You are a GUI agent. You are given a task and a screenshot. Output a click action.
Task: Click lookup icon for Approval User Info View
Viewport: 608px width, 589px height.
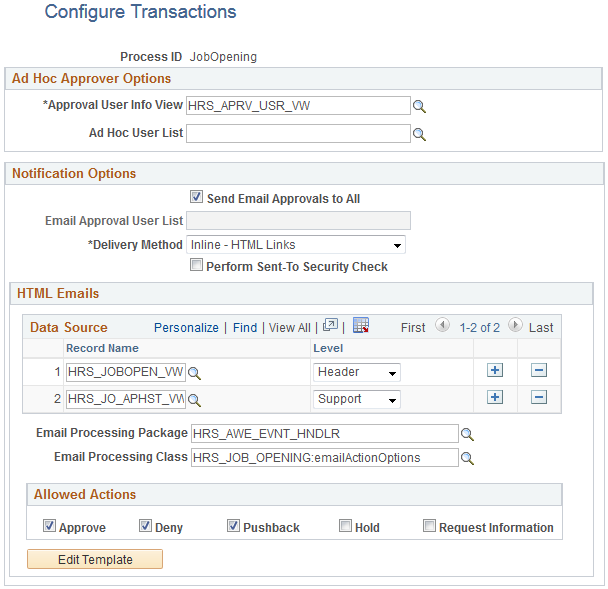420,106
